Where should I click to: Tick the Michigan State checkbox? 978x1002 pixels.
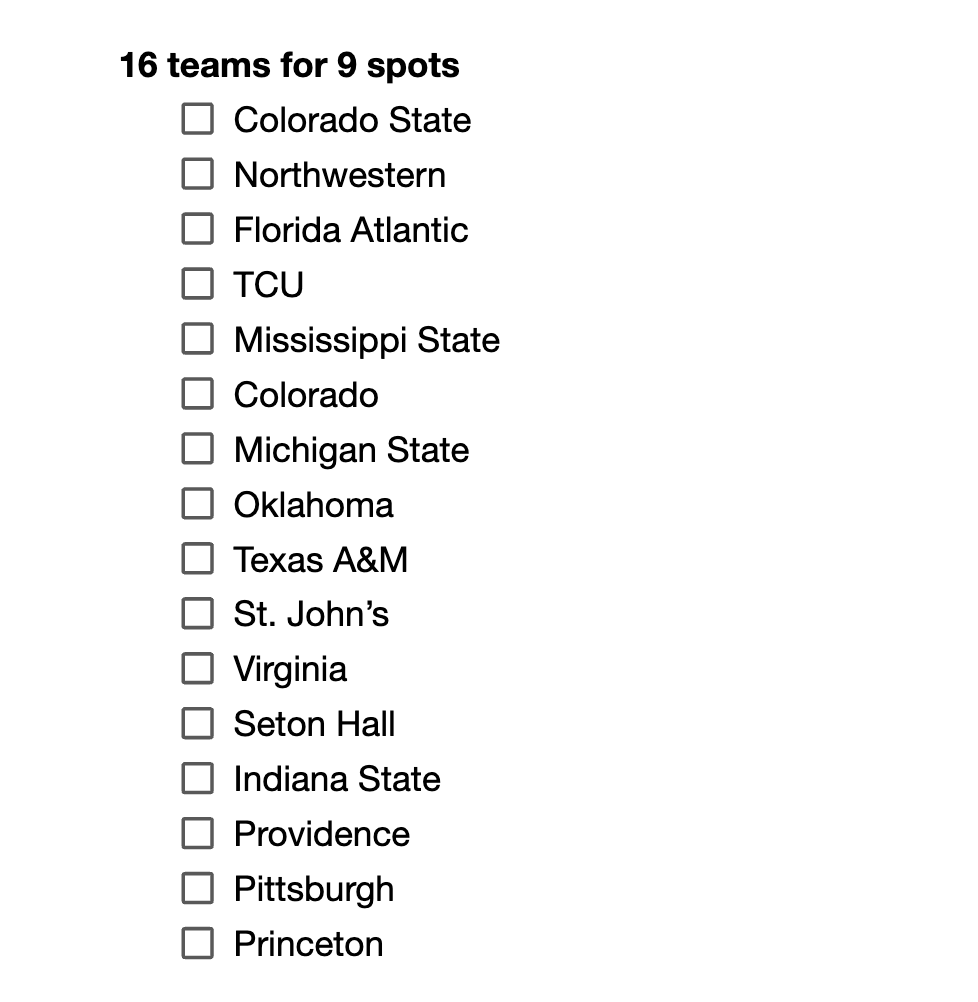point(198,450)
